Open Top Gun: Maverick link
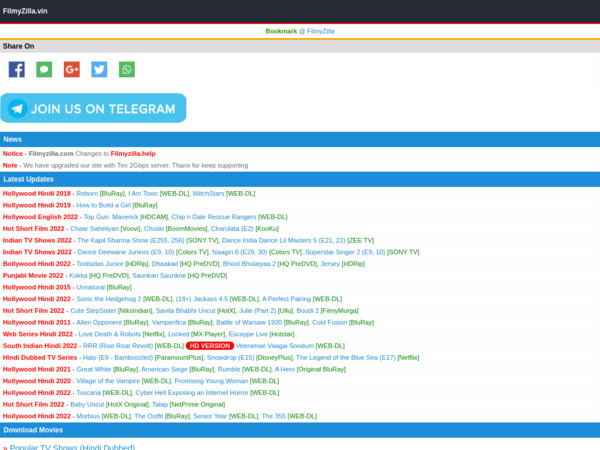 (x=111, y=217)
